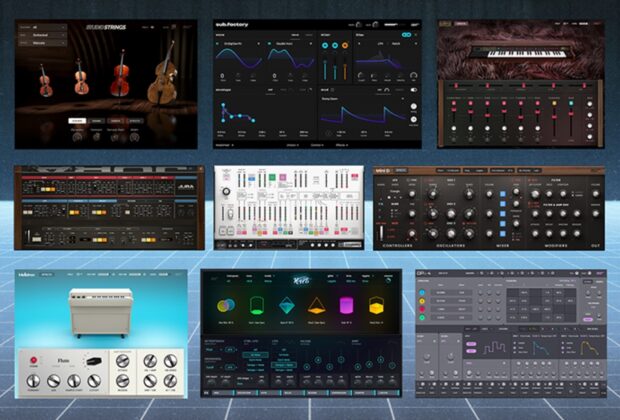
Task: Toggle the yellow button on the fur synth mixer
Action: click(554, 104)
